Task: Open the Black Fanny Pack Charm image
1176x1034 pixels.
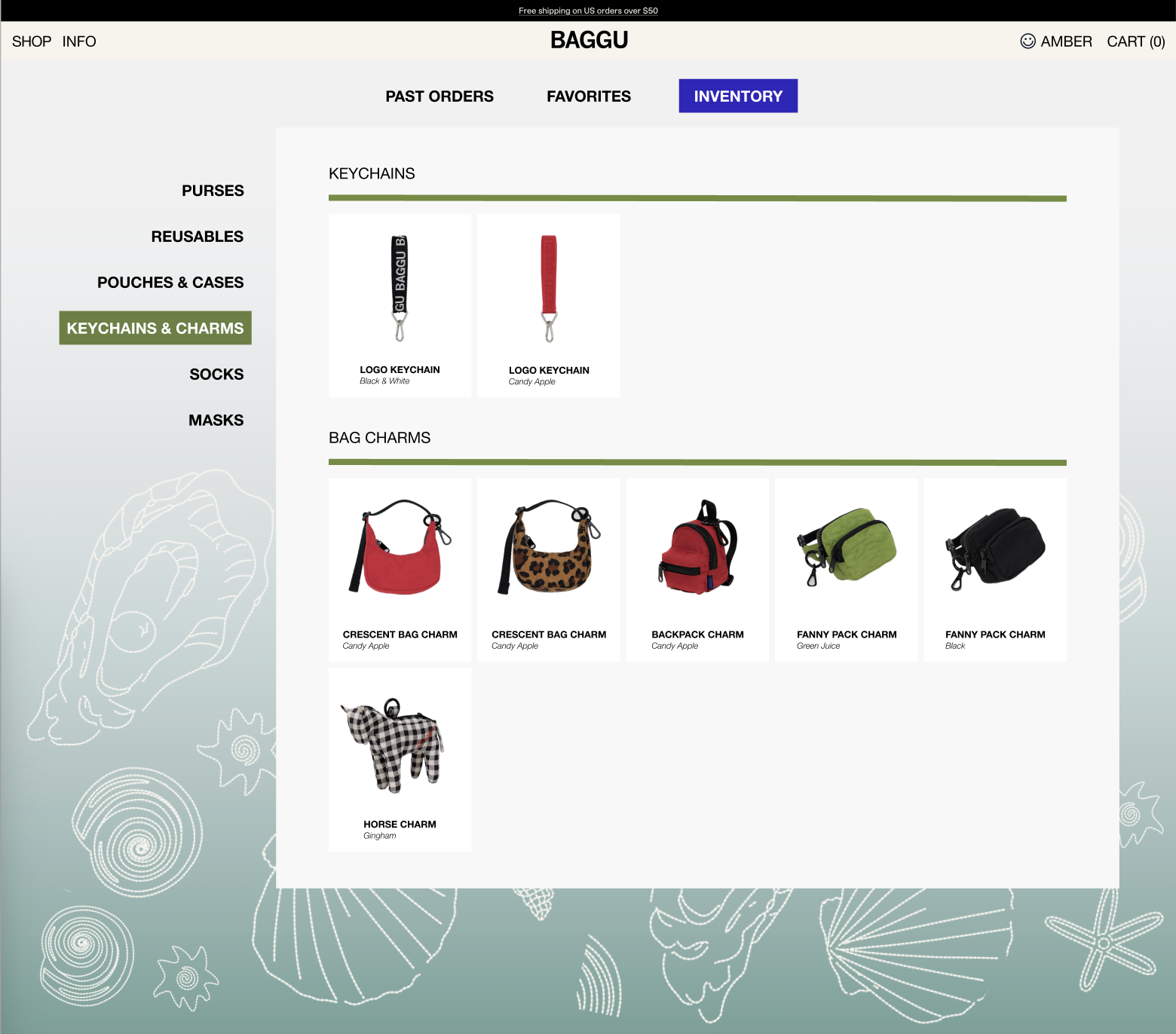Action: click(x=995, y=549)
